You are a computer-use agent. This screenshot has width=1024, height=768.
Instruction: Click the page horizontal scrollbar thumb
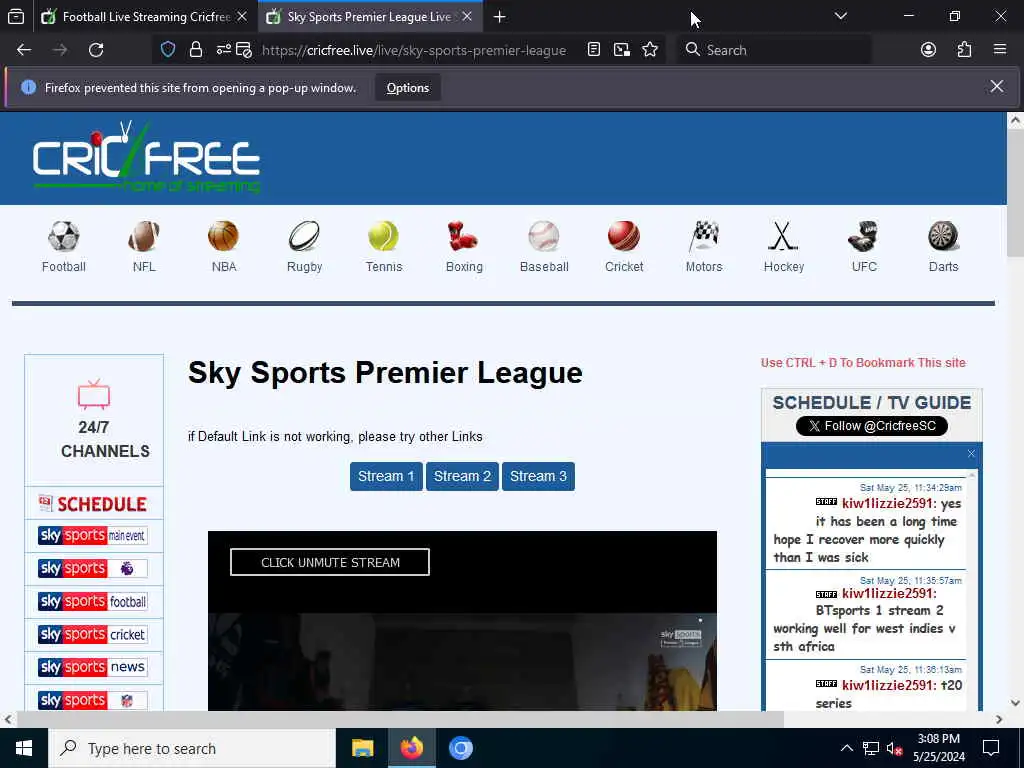click(x=400, y=720)
